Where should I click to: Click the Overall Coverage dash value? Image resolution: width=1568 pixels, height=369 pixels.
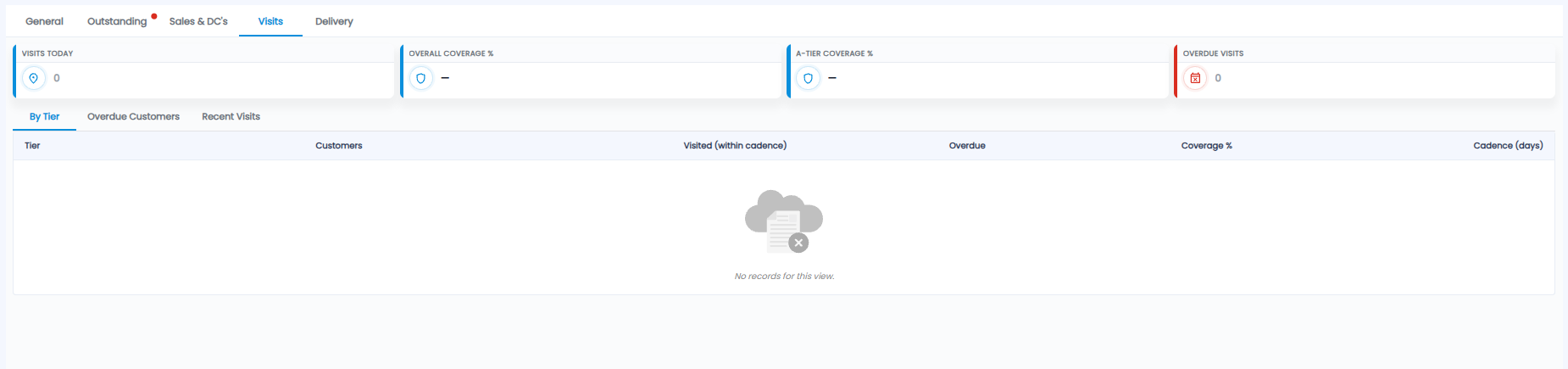[x=445, y=78]
